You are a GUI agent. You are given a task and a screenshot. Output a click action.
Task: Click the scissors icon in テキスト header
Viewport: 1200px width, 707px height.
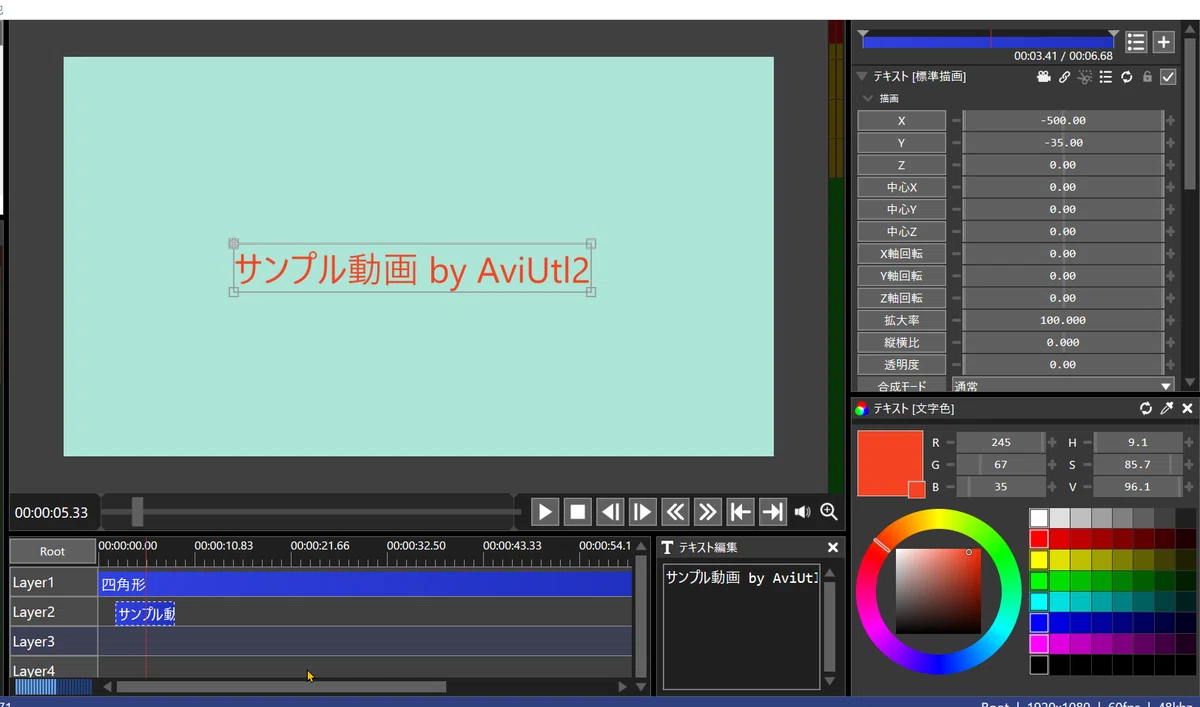click(x=1085, y=77)
